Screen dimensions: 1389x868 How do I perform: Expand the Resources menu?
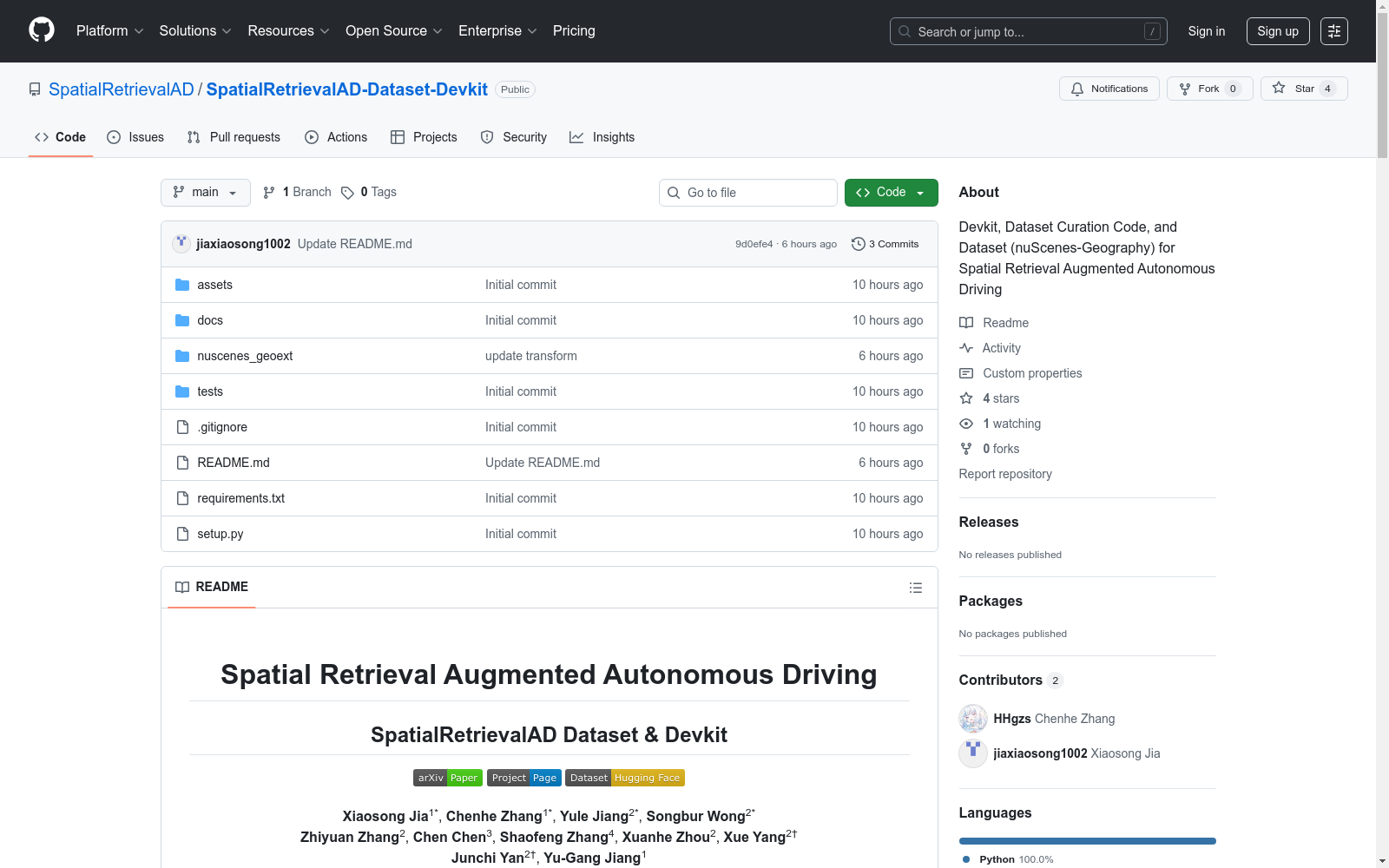[x=288, y=31]
